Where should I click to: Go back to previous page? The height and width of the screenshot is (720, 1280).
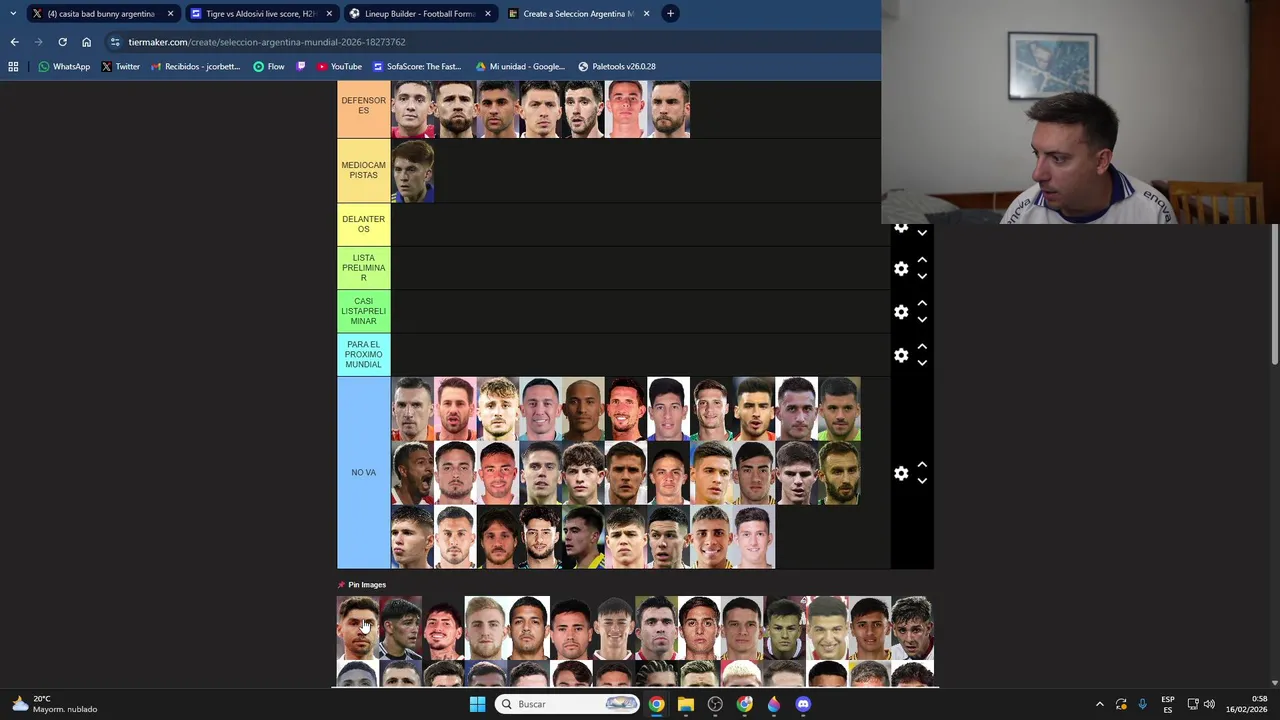[x=14, y=42]
